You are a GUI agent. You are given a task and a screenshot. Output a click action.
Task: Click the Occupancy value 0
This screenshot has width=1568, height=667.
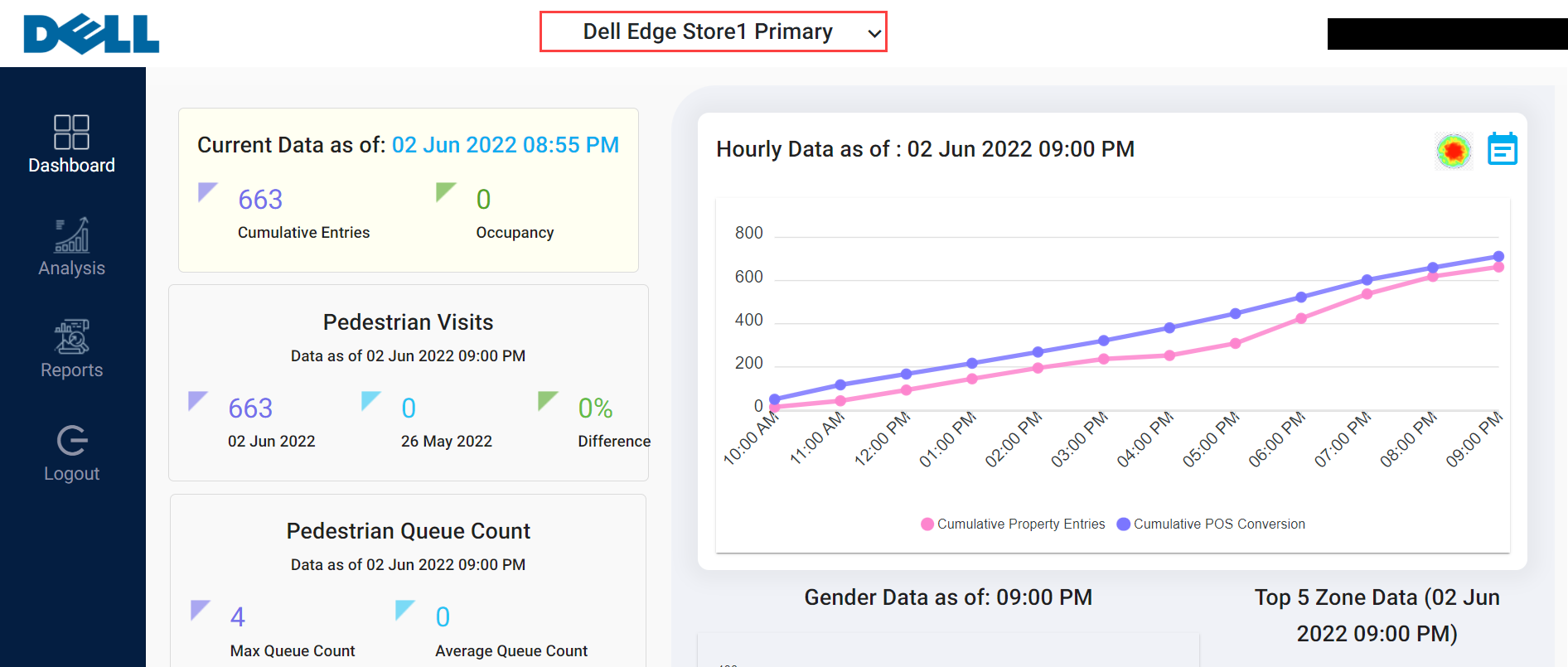click(483, 200)
